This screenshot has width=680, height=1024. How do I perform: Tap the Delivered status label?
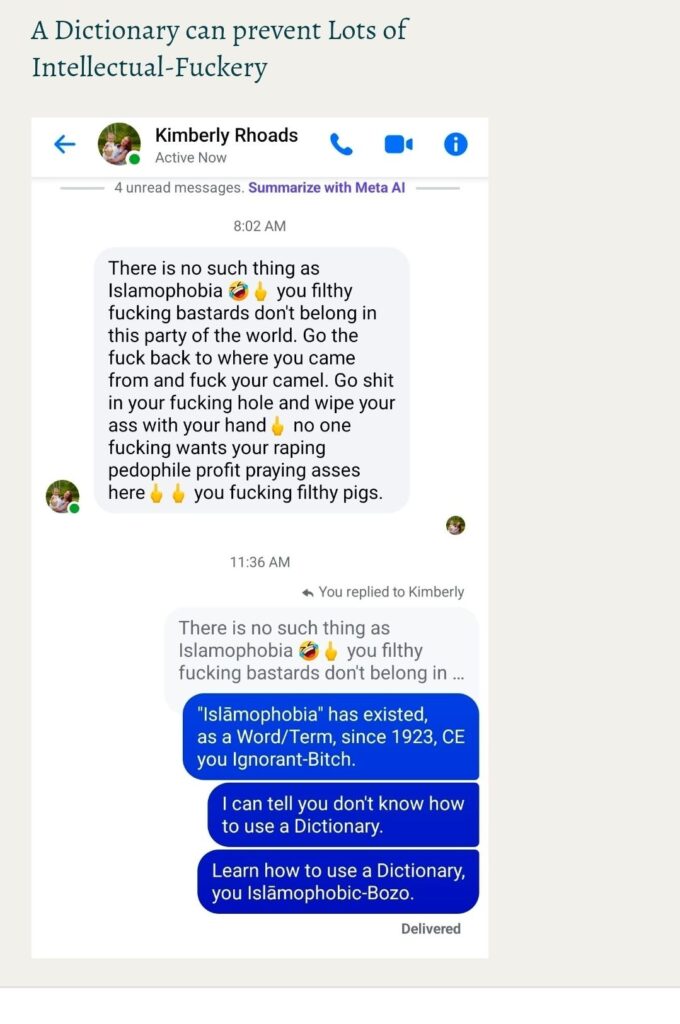430,929
